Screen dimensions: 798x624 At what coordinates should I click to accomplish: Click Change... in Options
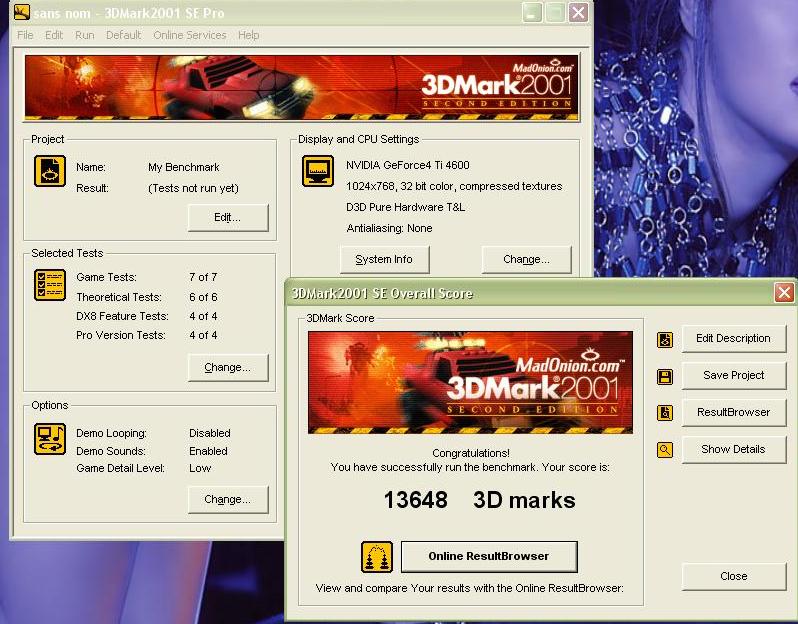227,500
